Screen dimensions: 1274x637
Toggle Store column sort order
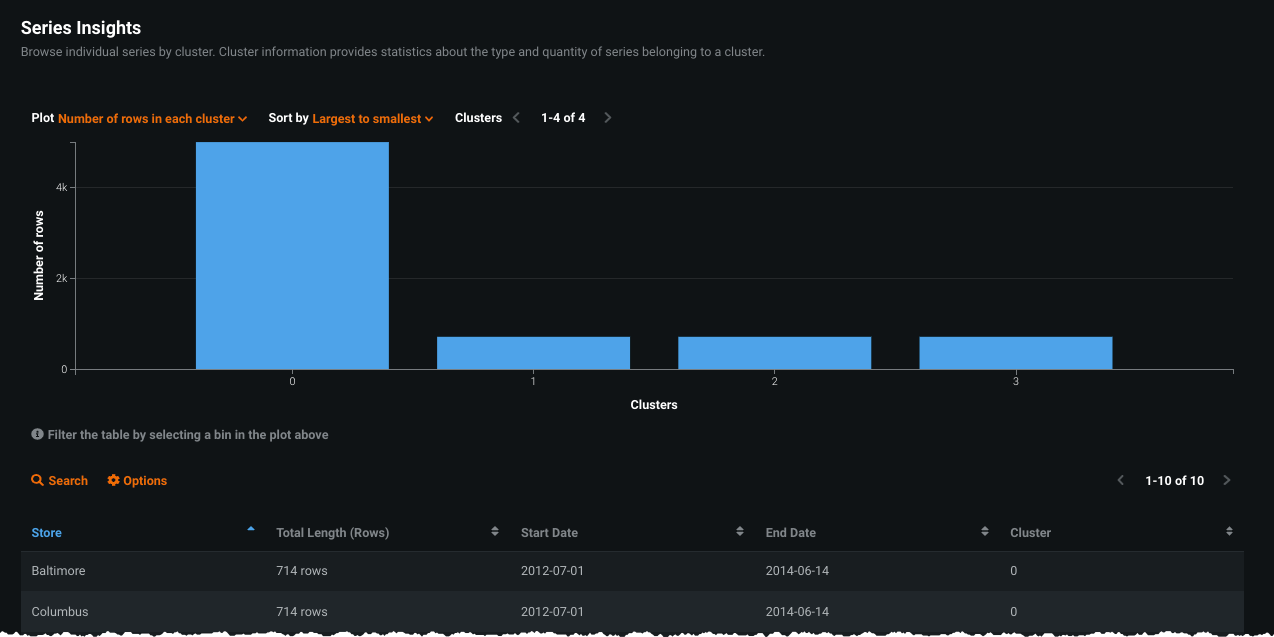click(250, 531)
